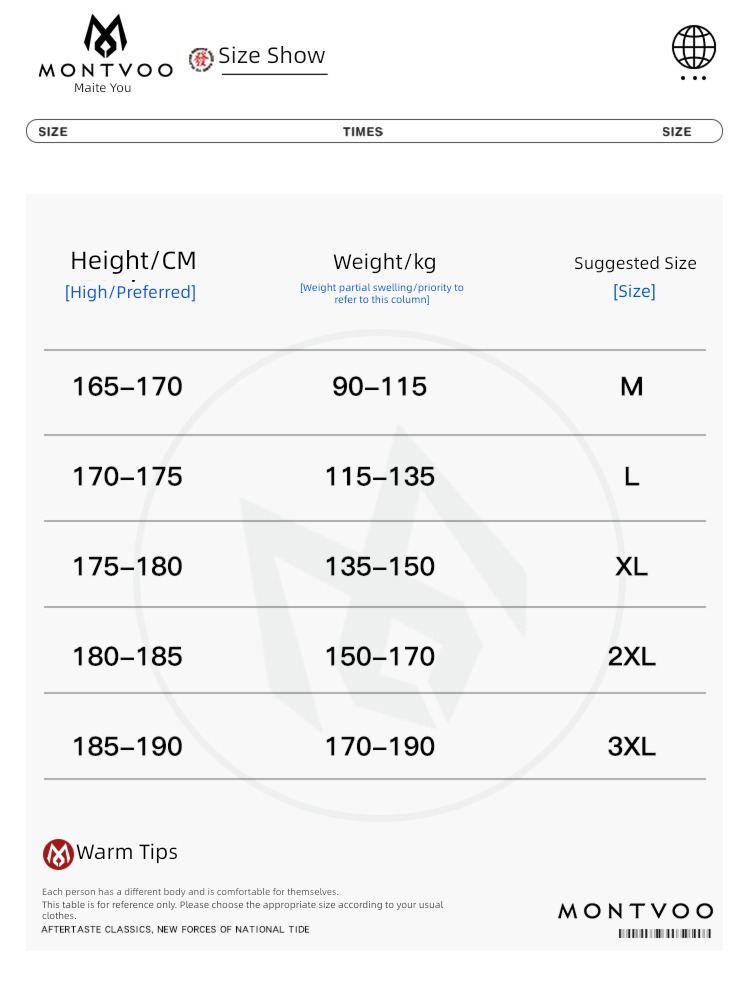Click the right SIZE label in the bar
This screenshot has width=750, height=1000.
click(x=677, y=131)
